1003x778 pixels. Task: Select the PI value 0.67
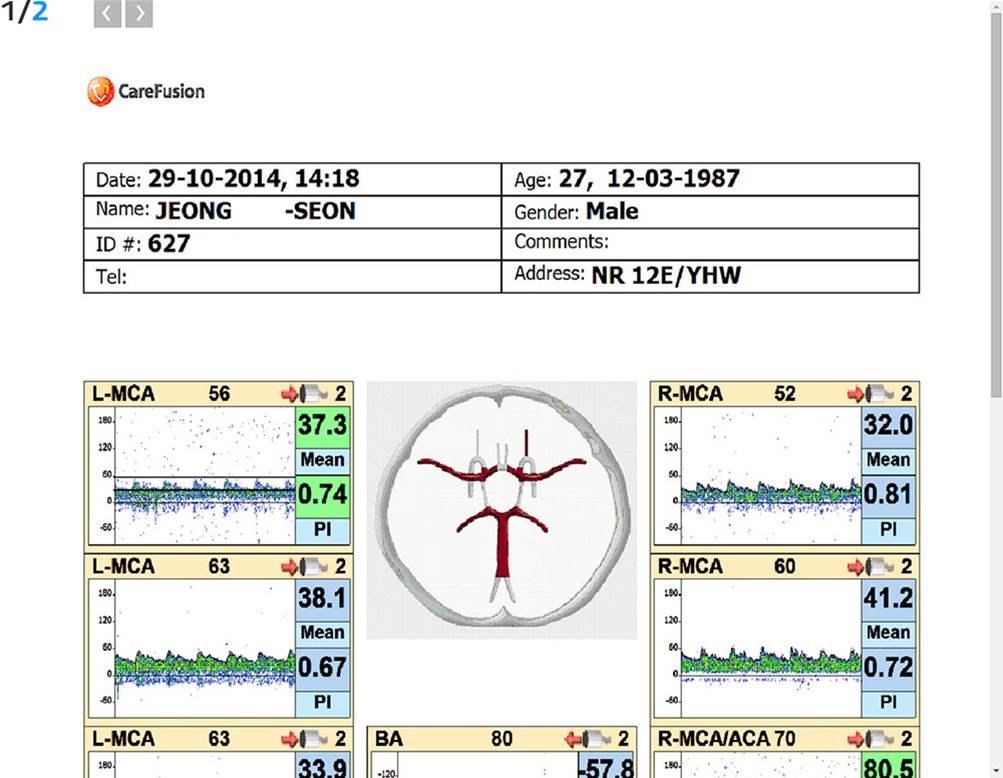(x=322, y=667)
